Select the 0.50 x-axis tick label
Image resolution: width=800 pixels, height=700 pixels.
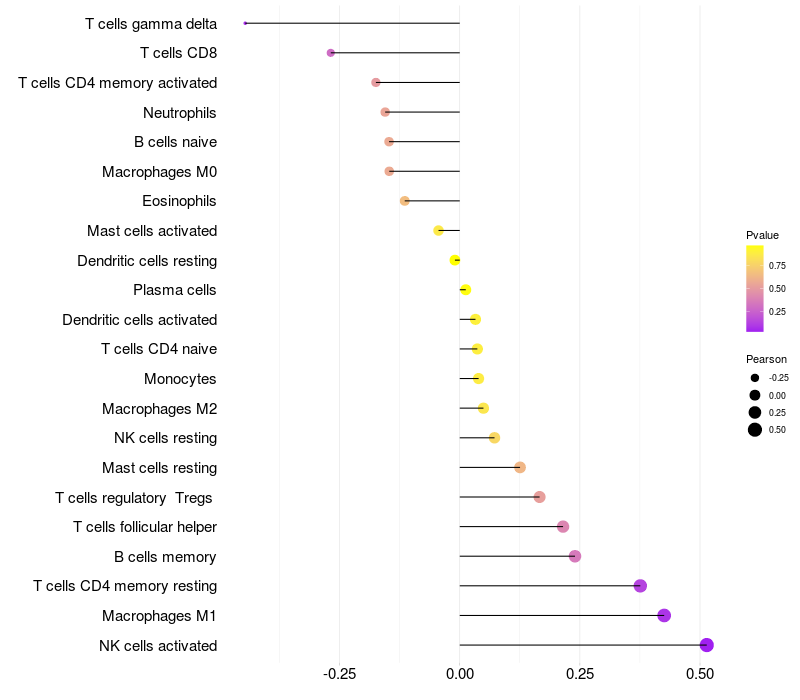tap(700, 674)
